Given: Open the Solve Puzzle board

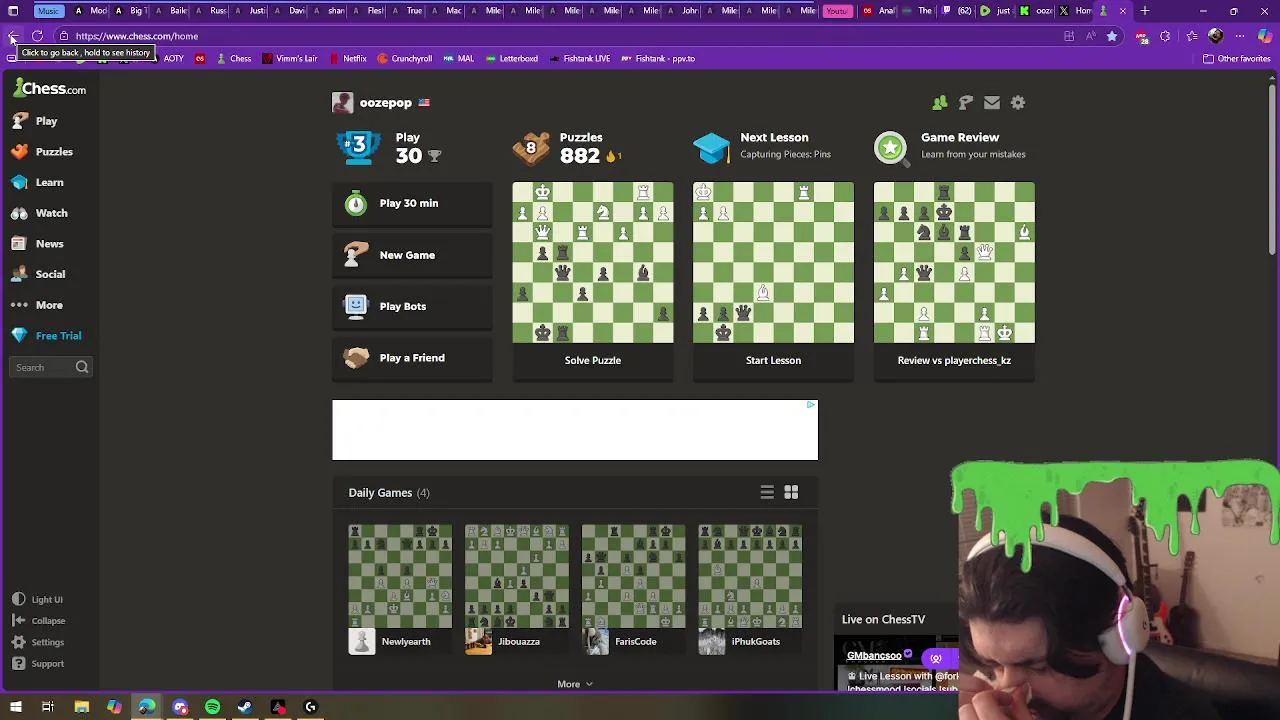Looking at the screenshot, I should point(593,263).
